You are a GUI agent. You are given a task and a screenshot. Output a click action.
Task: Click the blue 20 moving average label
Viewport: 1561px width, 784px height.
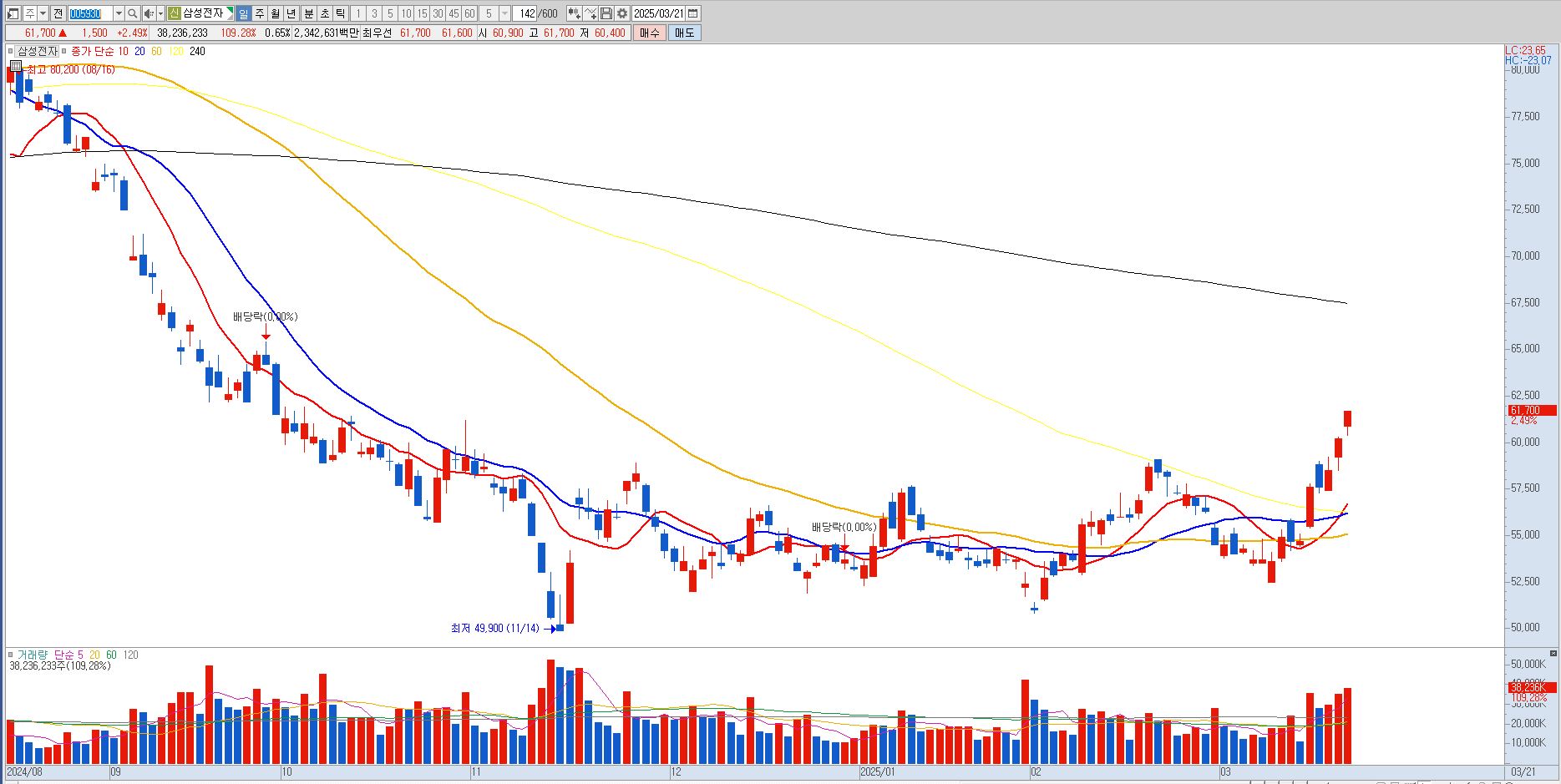click(x=139, y=52)
